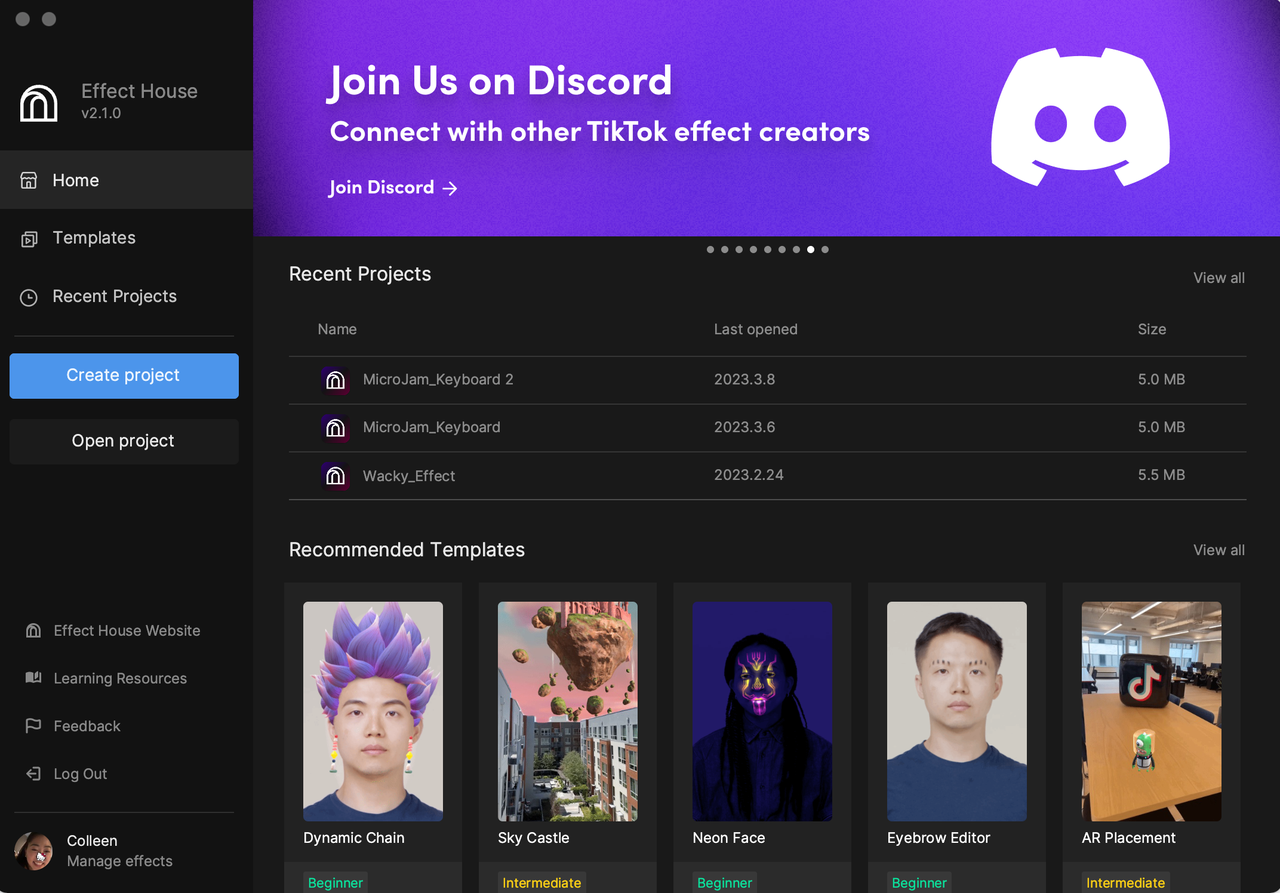Screen dimensions: 1280x893
Task: Click the Wacky_Effect project name
Action: click(x=409, y=476)
